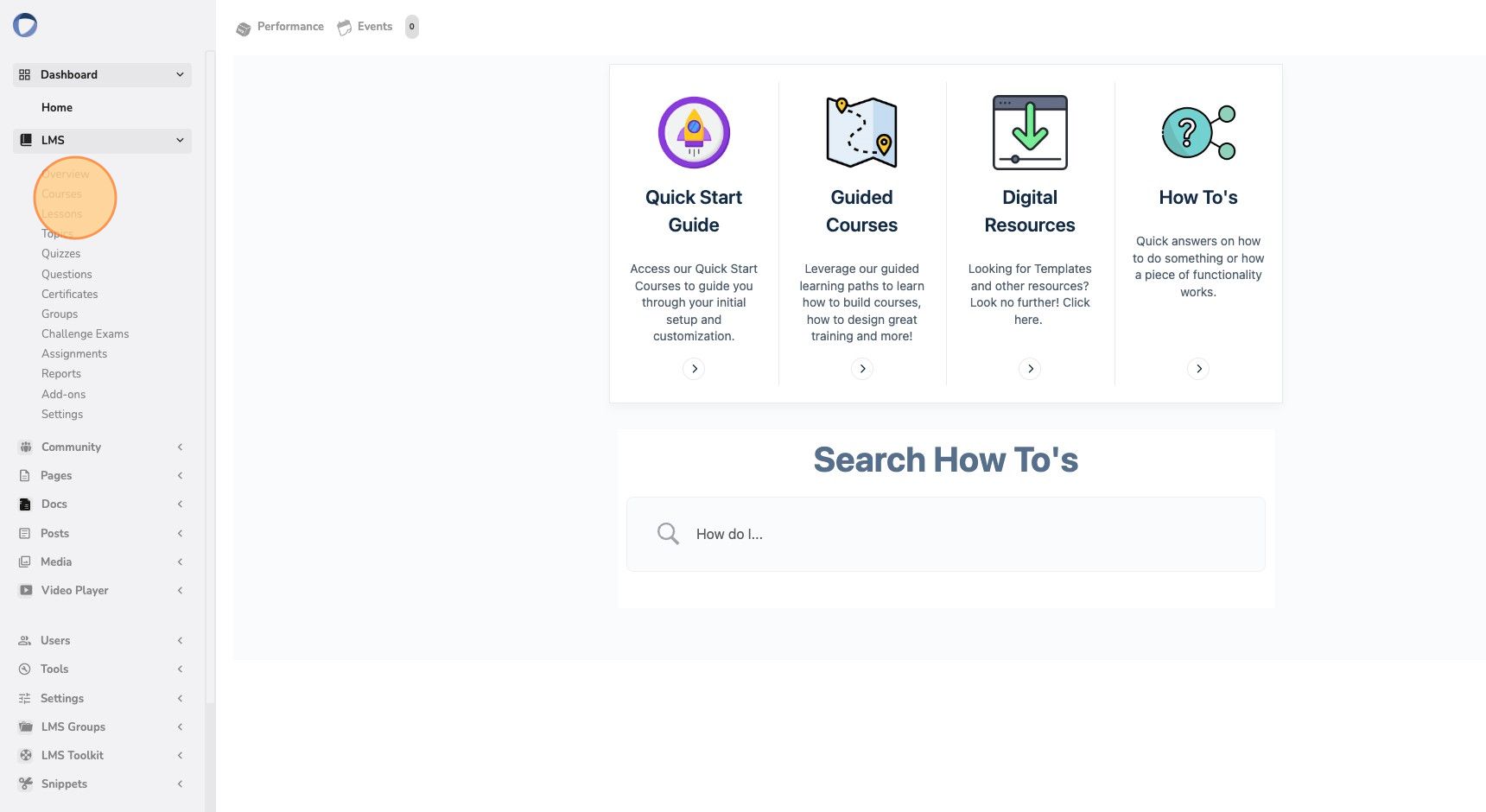Screen dimensions: 1486x812
Task: Click the Dashboard grid icon
Action: (x=24, y=74)
